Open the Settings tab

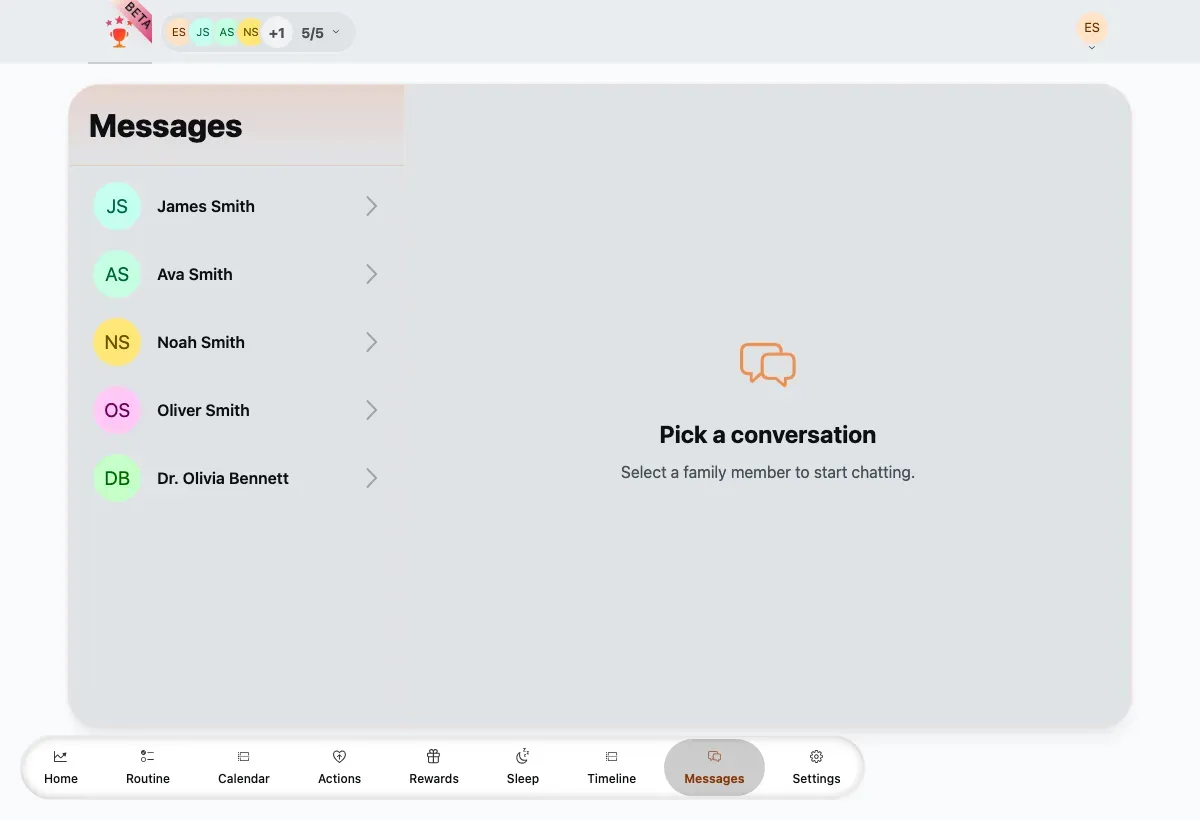coord(816,767)
